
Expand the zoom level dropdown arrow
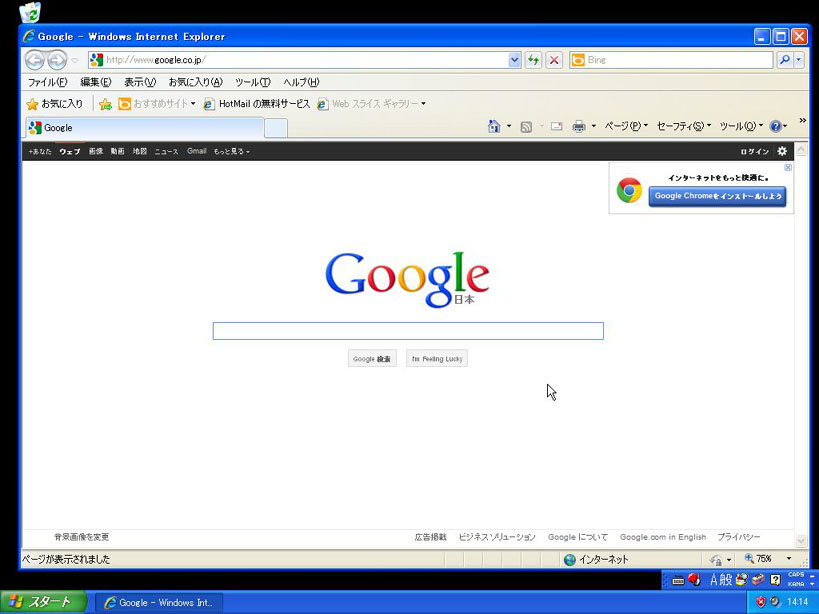click(x=789, y=559)
